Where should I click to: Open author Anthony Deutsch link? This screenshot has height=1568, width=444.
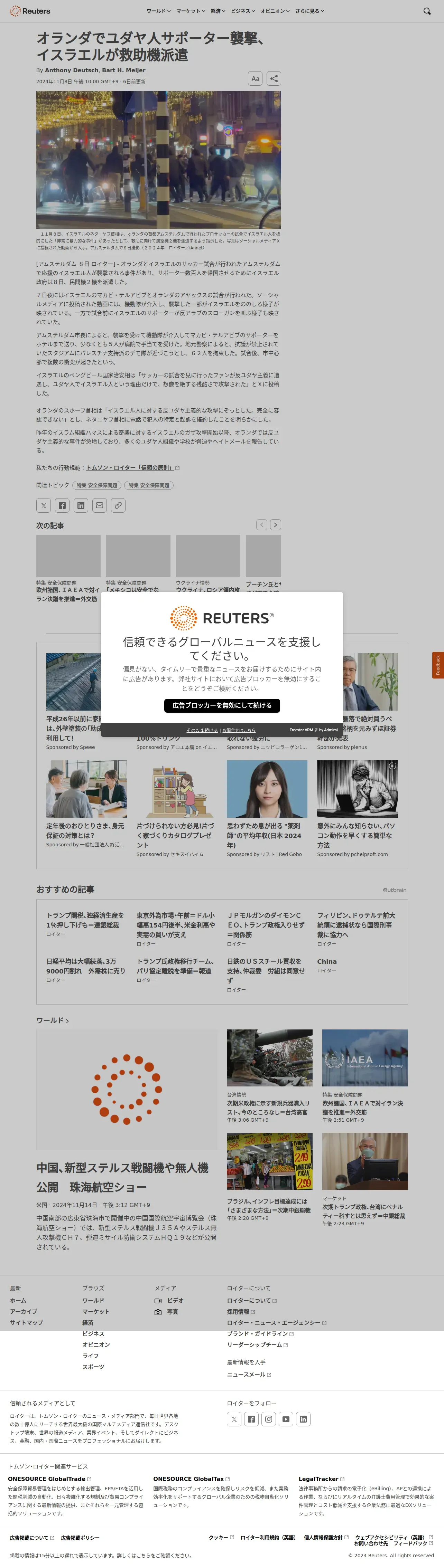(x=72, y=70)
